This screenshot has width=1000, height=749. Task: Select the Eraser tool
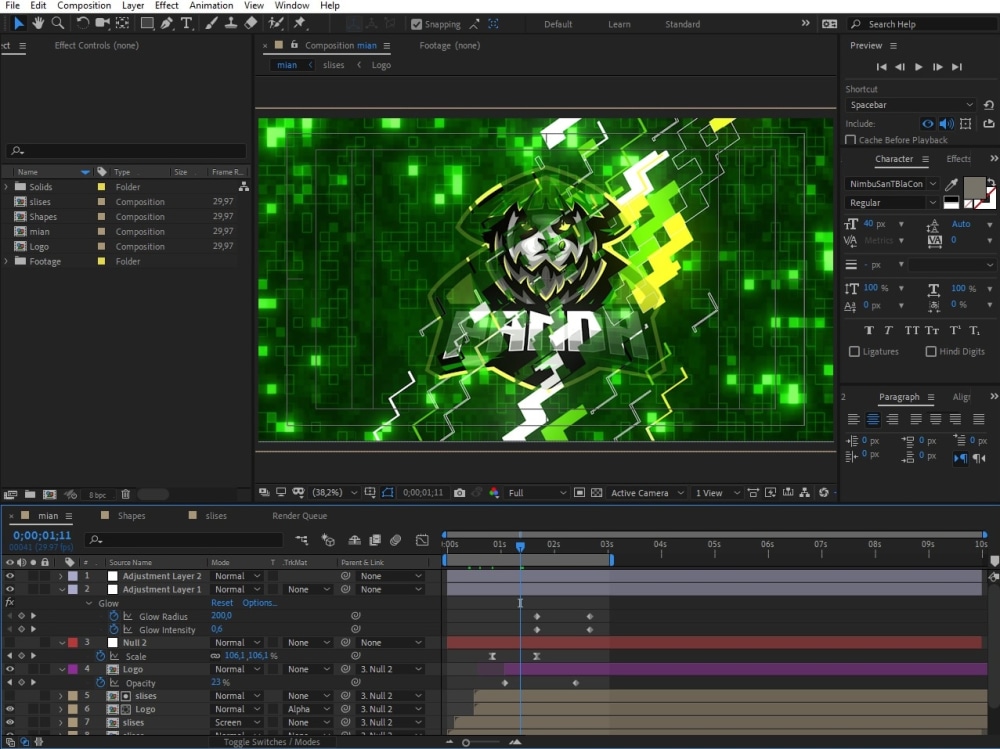click(x=251, y=24)
